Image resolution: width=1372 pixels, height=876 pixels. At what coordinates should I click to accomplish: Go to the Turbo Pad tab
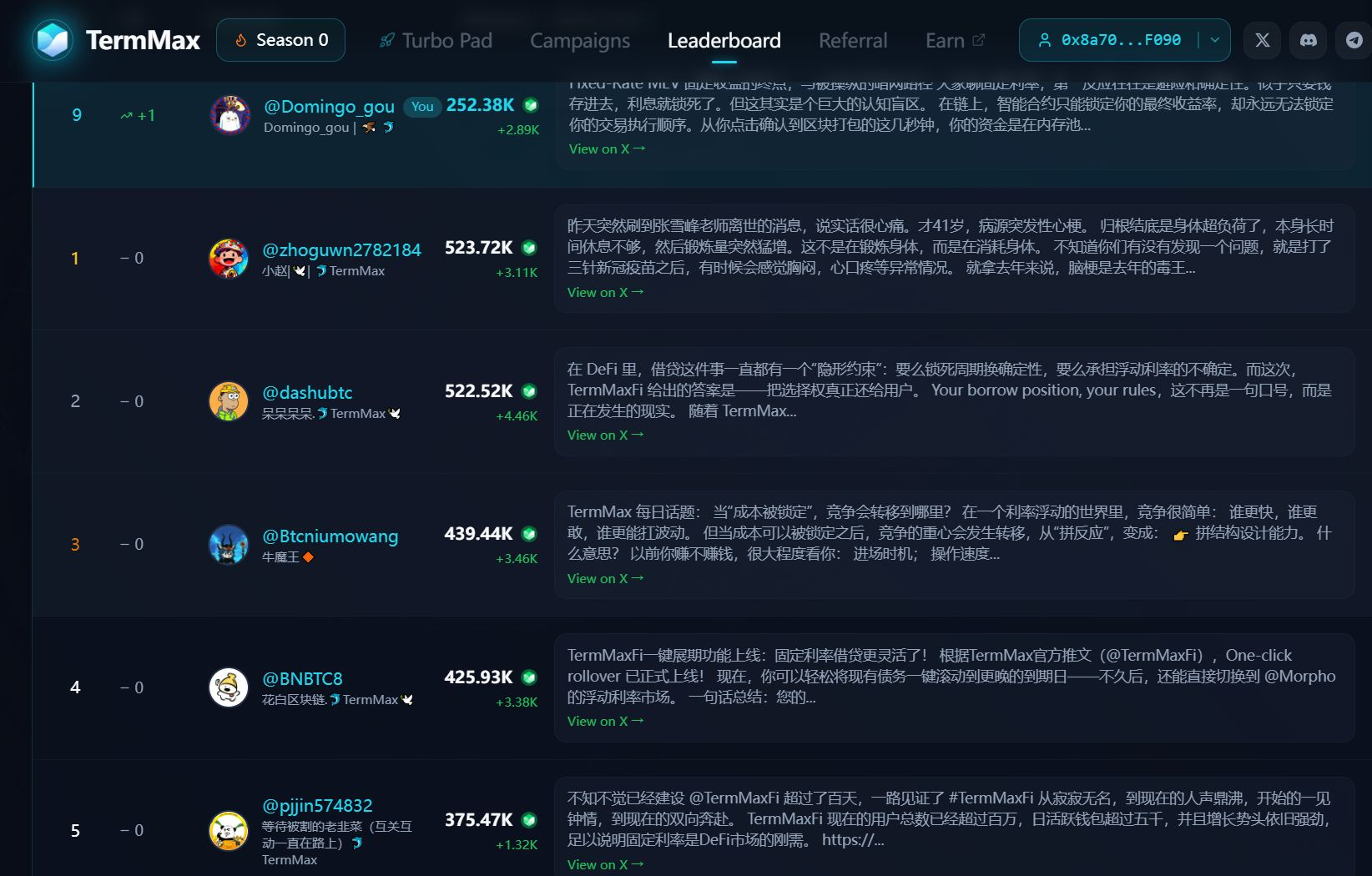click(436, 40)
